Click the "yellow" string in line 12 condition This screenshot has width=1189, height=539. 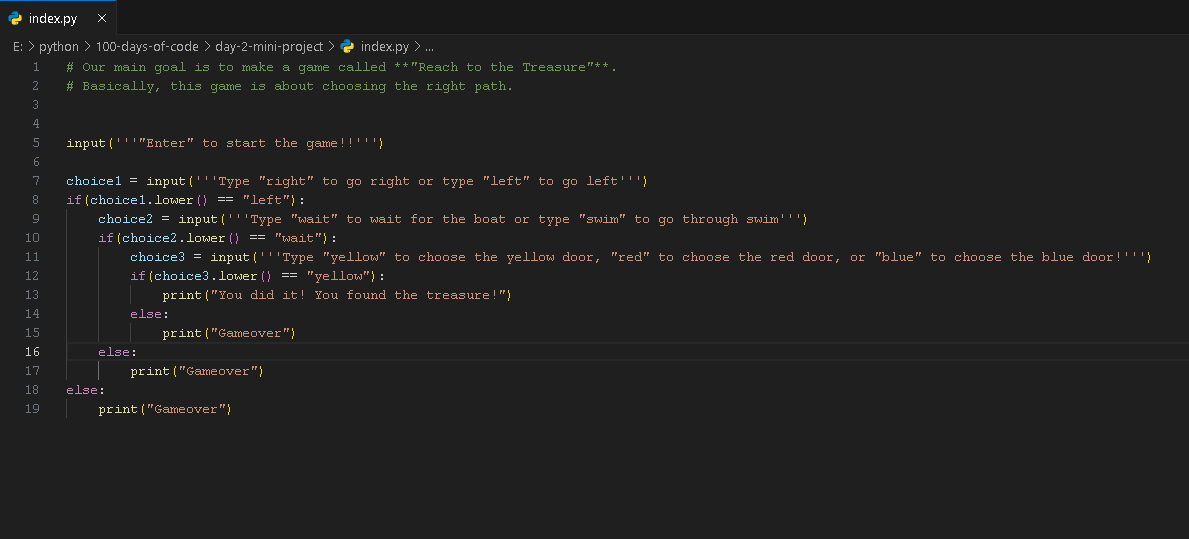pos(340,276)
